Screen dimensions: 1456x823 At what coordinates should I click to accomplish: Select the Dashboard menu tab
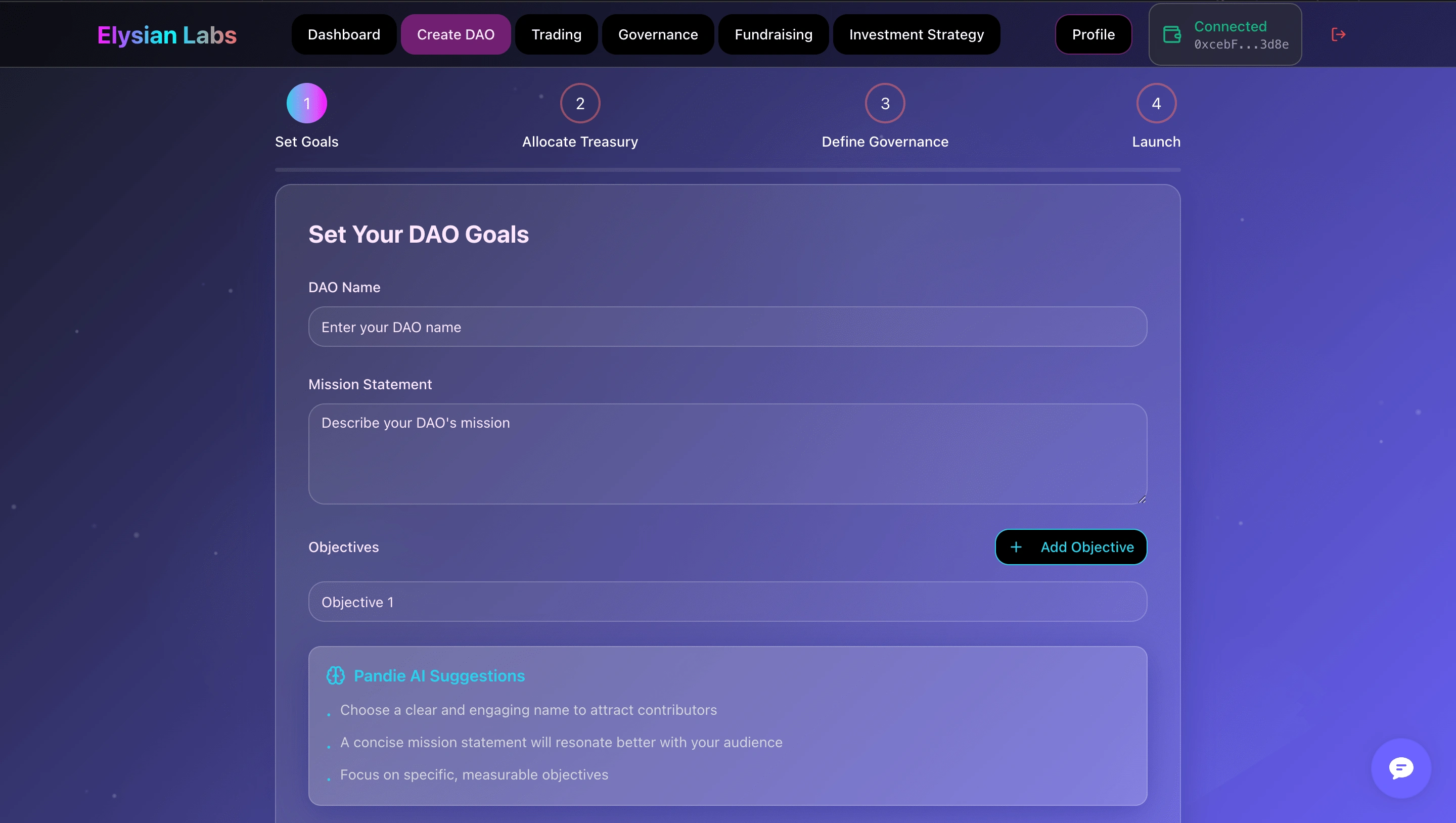[x=344, y=34]
